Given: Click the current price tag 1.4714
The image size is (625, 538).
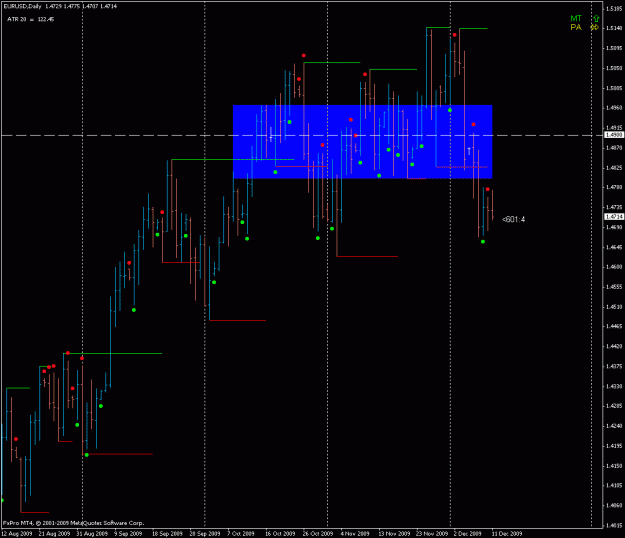Looking at the screenshot, I should point(614,217).
